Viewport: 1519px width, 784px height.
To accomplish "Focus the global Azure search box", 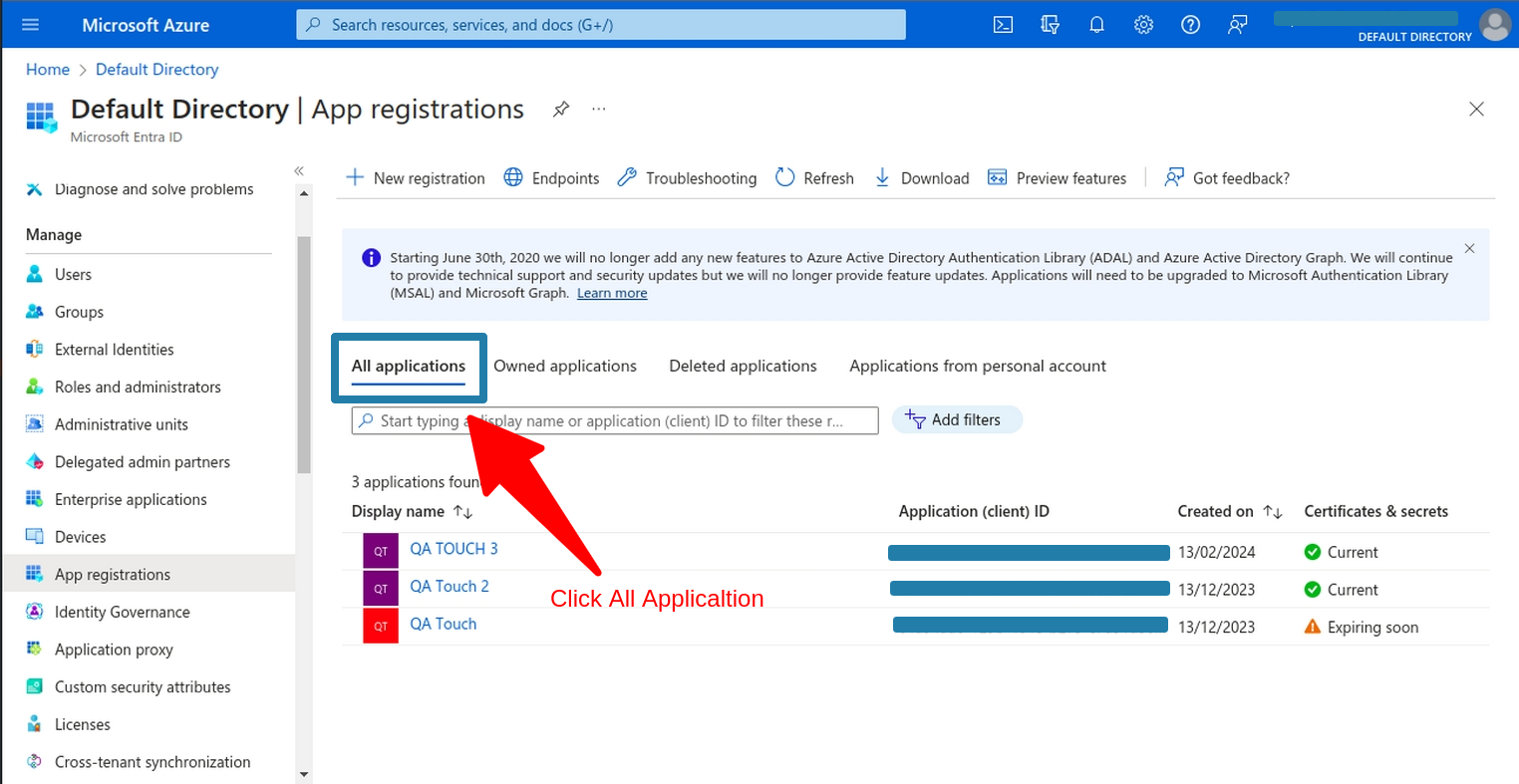I will [601, 25].
